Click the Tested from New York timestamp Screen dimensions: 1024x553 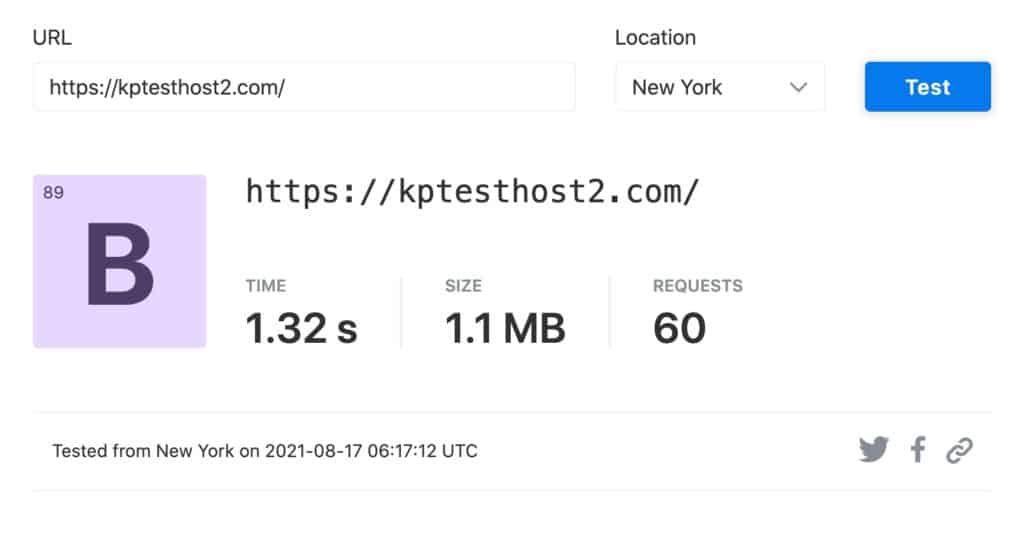(x=265, y=451)
